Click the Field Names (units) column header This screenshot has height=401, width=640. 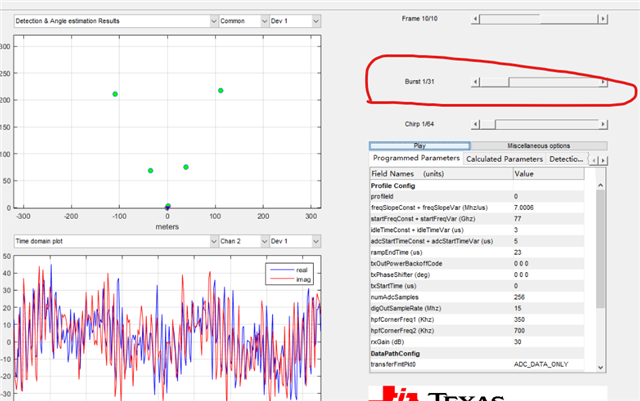click(441, 174)
